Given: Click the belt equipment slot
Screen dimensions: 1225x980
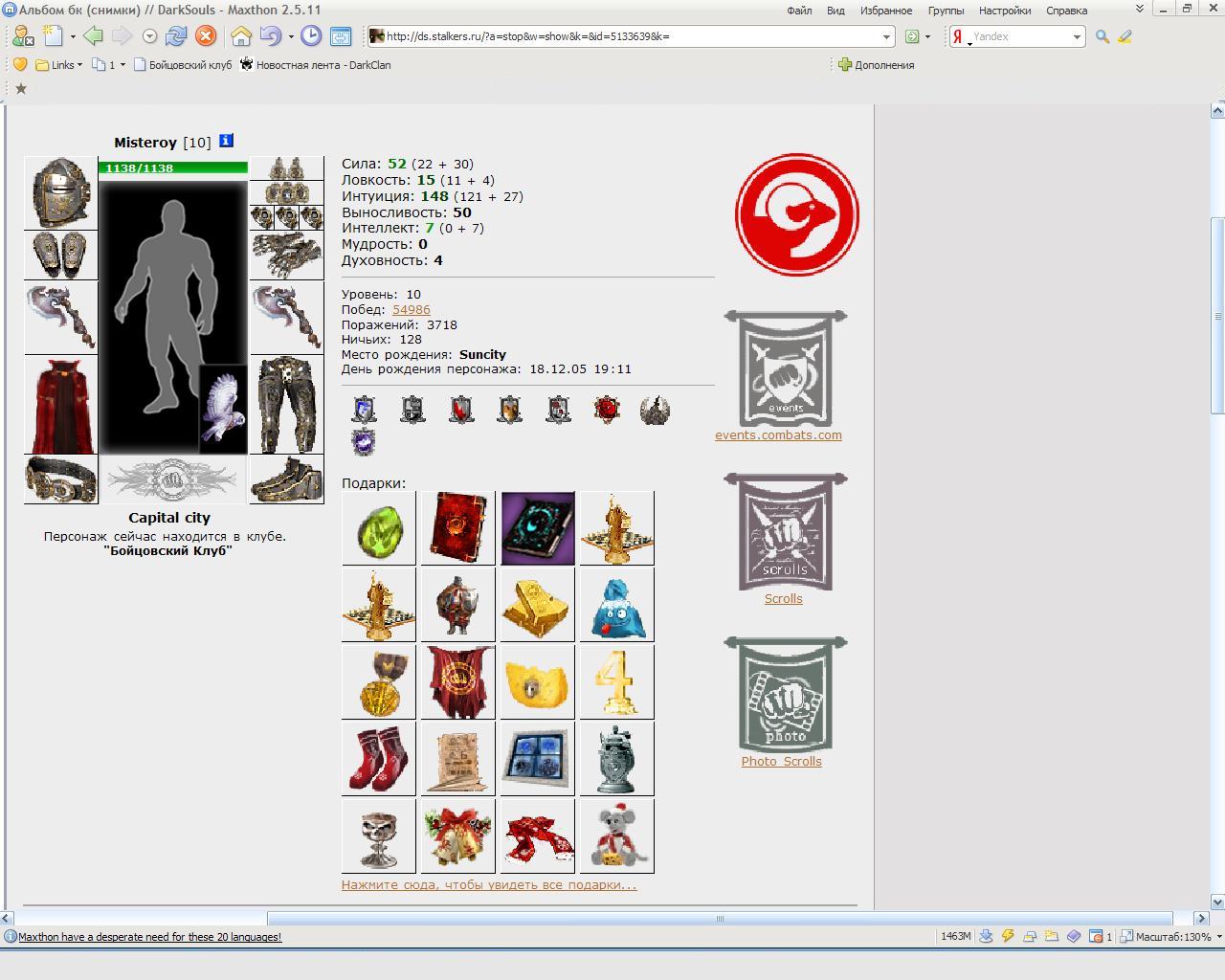Looking at the screenshot, I should coord(61,479).
